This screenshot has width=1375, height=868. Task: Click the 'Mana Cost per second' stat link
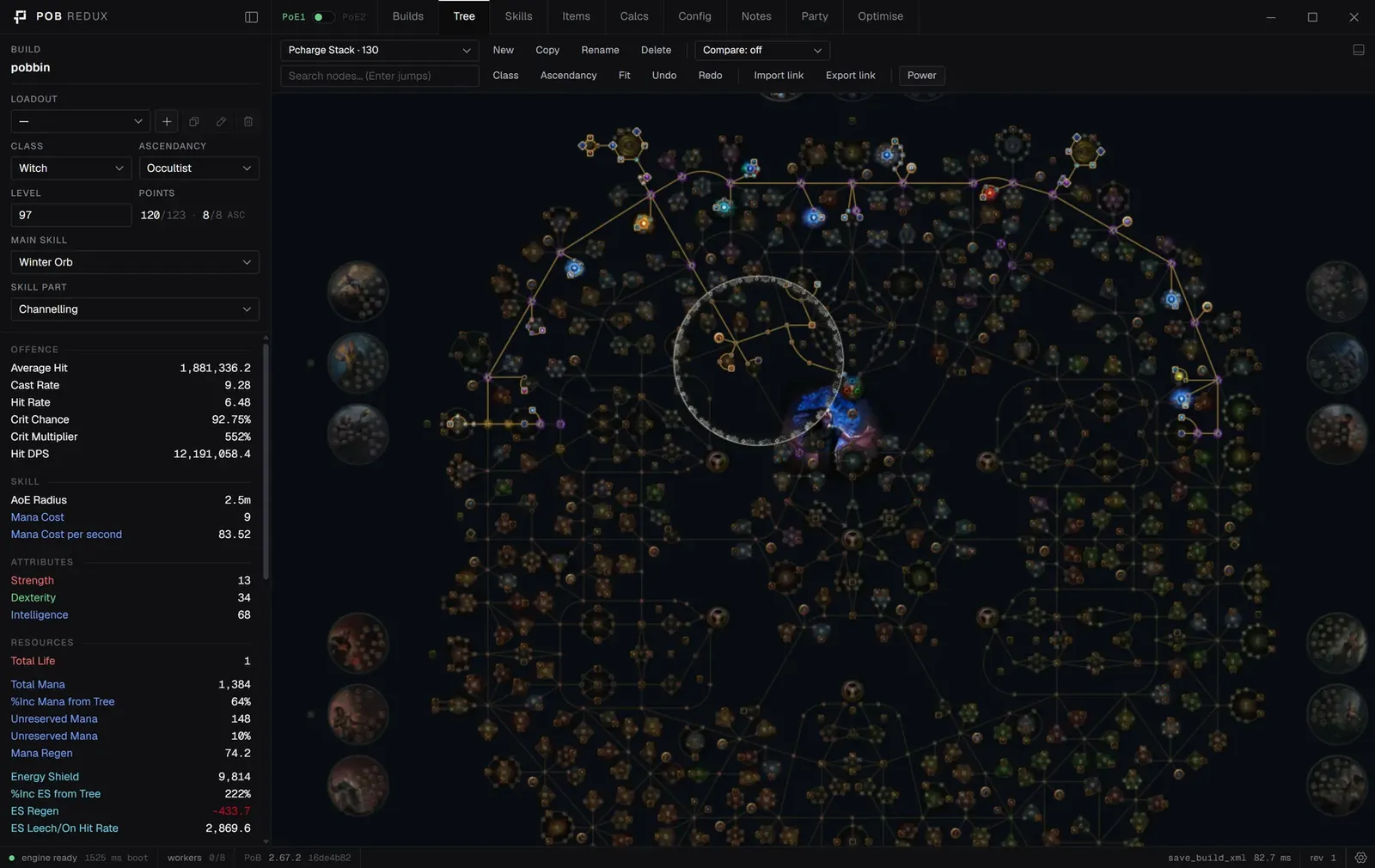[66, 535]
